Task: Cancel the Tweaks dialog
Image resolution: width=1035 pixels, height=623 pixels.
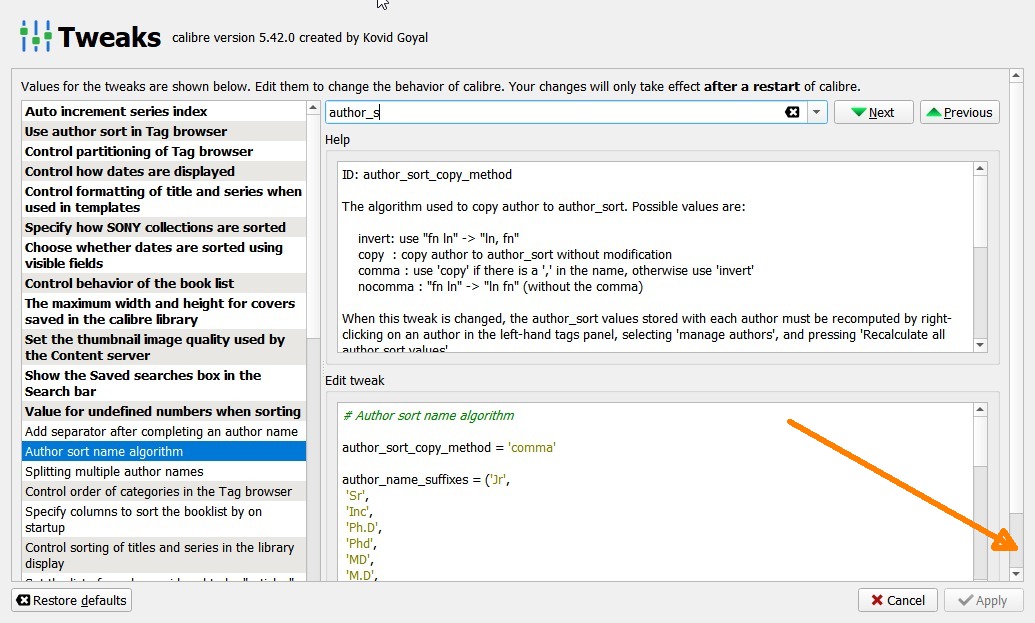Action: 898,600
